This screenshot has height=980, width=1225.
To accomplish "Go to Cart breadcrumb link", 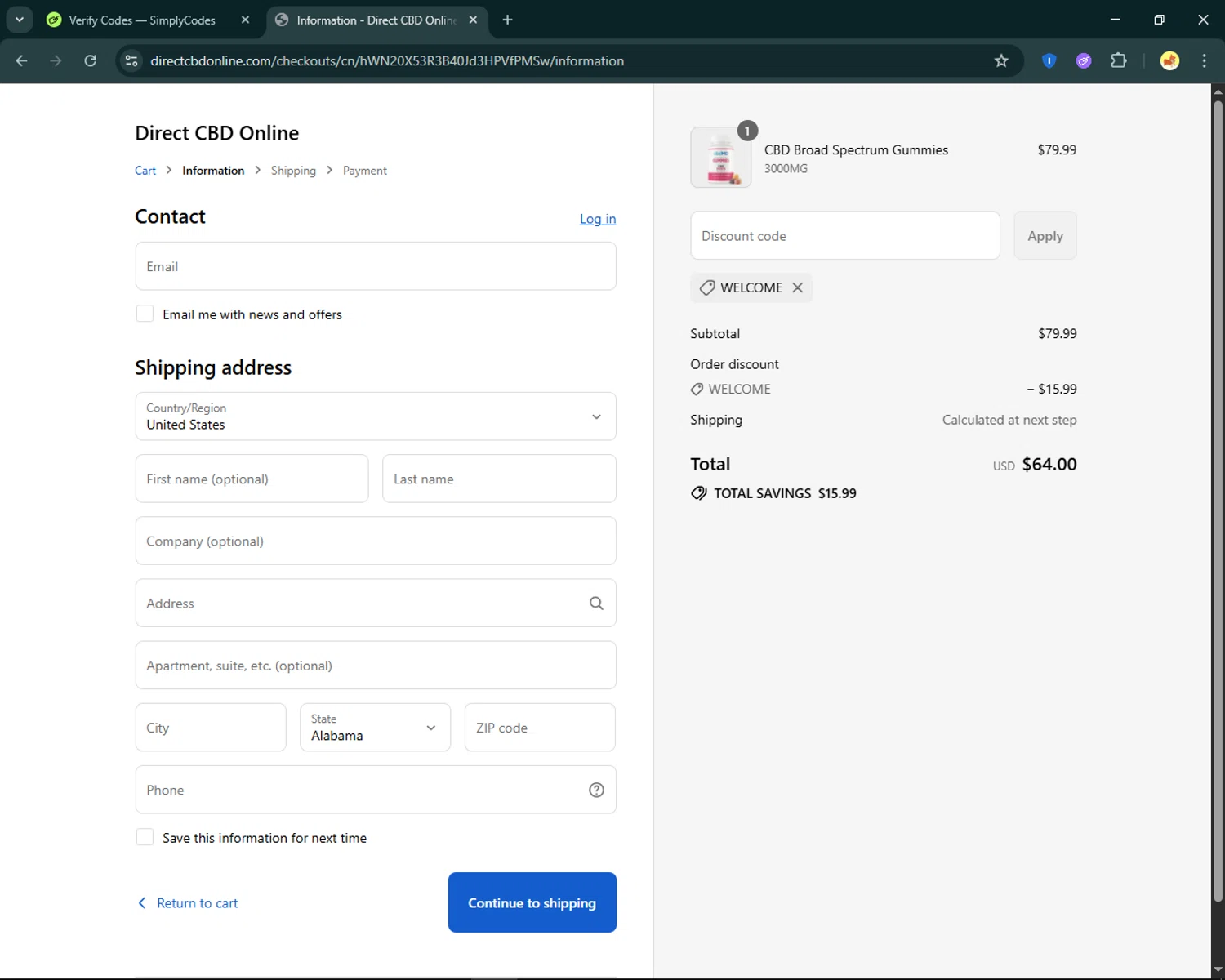I will 145,171.
